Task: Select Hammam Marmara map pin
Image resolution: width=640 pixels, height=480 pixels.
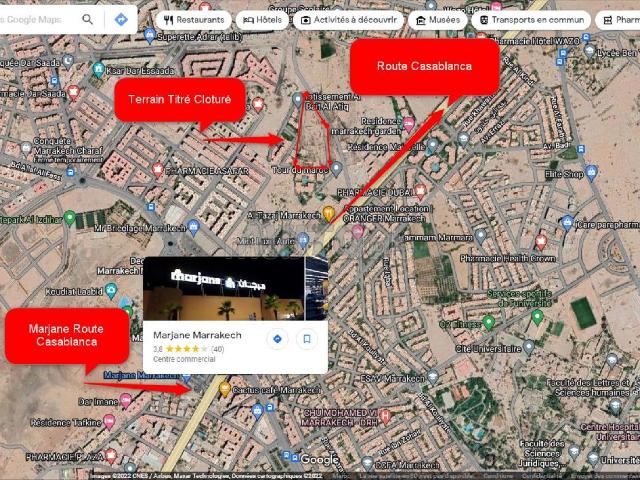Action: point(480,236)
